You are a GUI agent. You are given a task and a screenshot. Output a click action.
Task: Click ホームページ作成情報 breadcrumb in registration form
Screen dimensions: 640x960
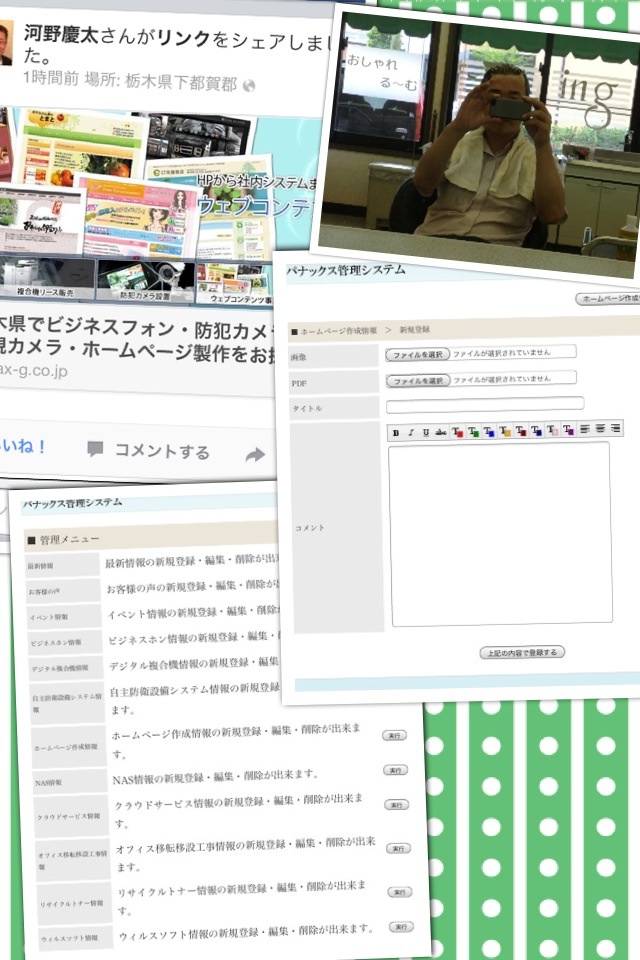pos(339,331)
